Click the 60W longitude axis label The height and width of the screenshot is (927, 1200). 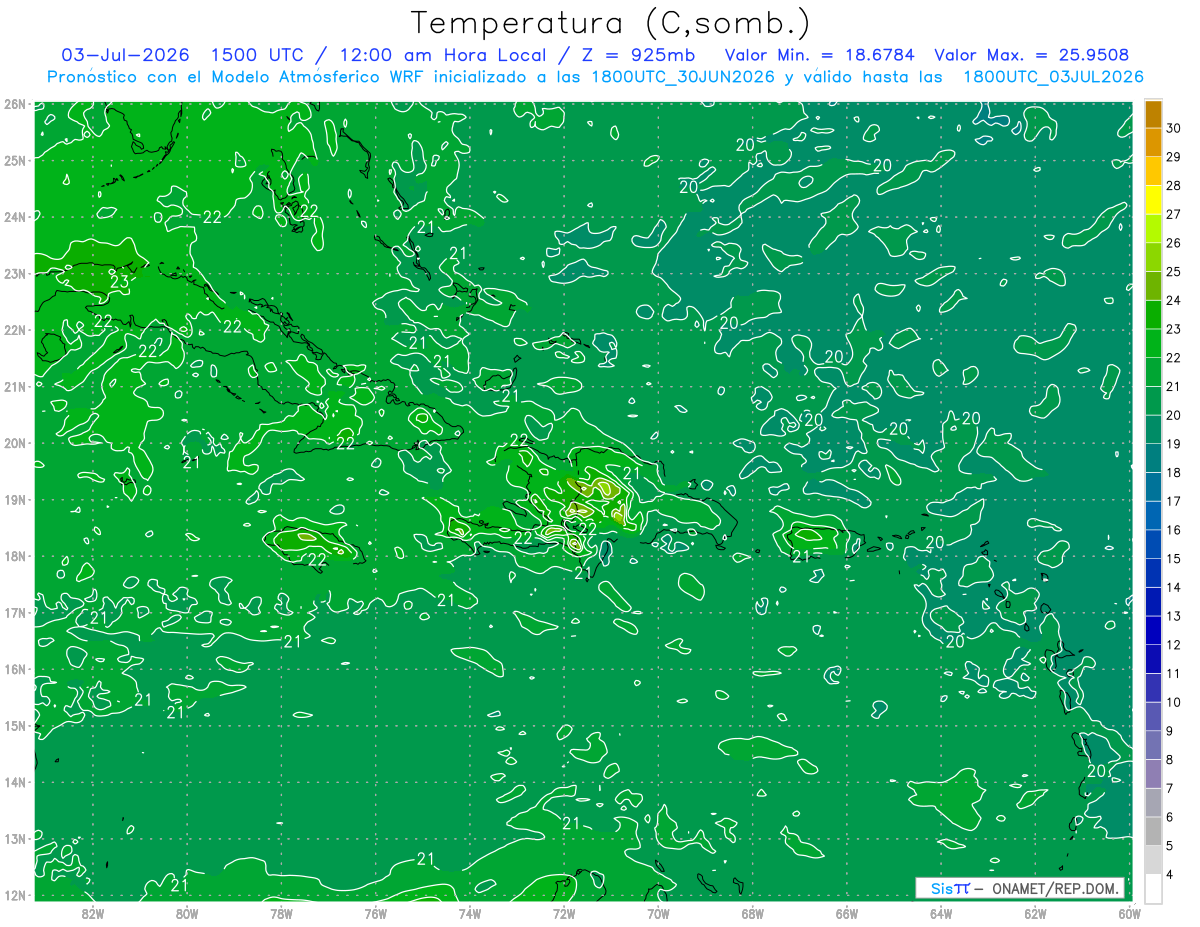(x=1130, y=913)
